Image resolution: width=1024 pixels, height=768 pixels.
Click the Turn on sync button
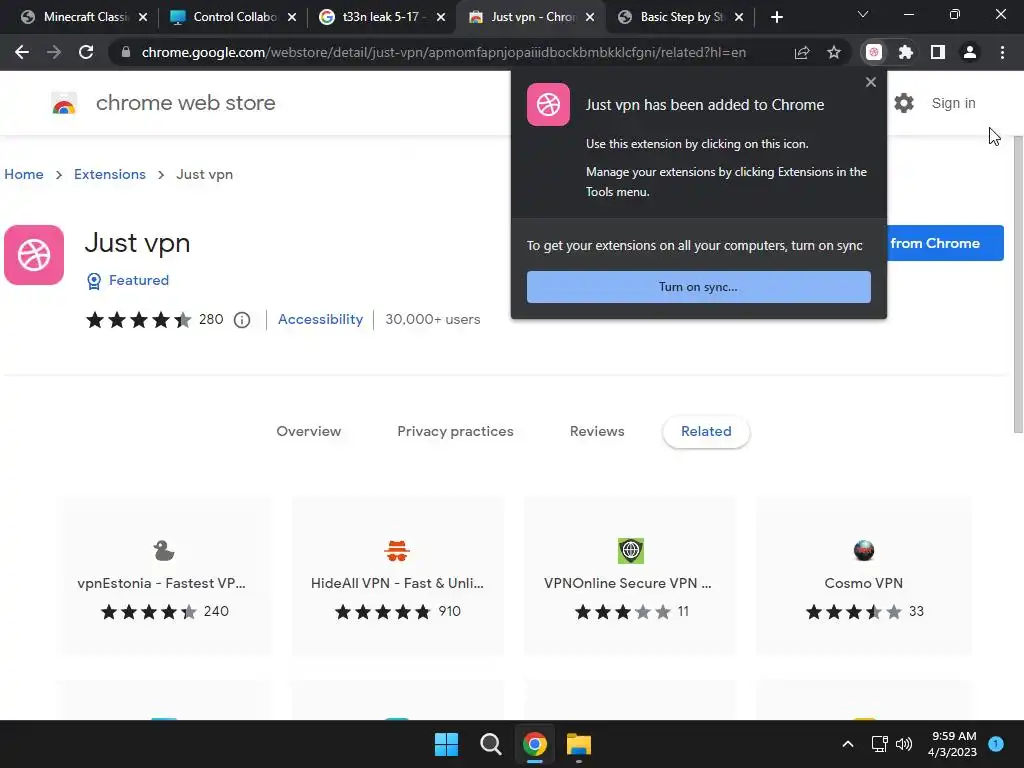(699, 287)
